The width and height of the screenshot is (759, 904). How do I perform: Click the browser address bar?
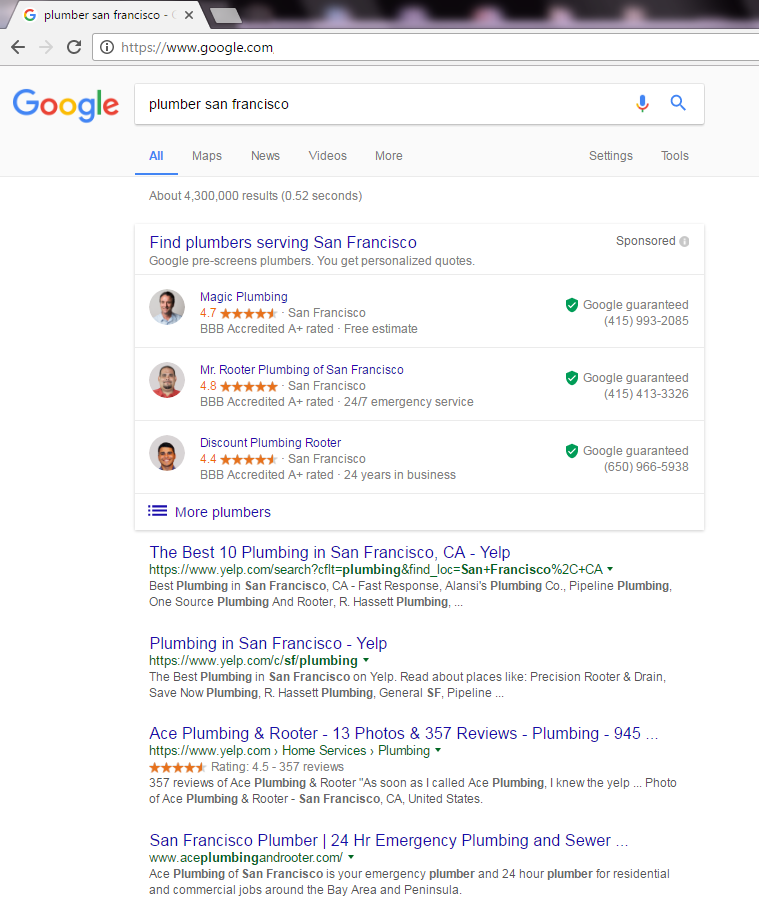coord(427,47)
